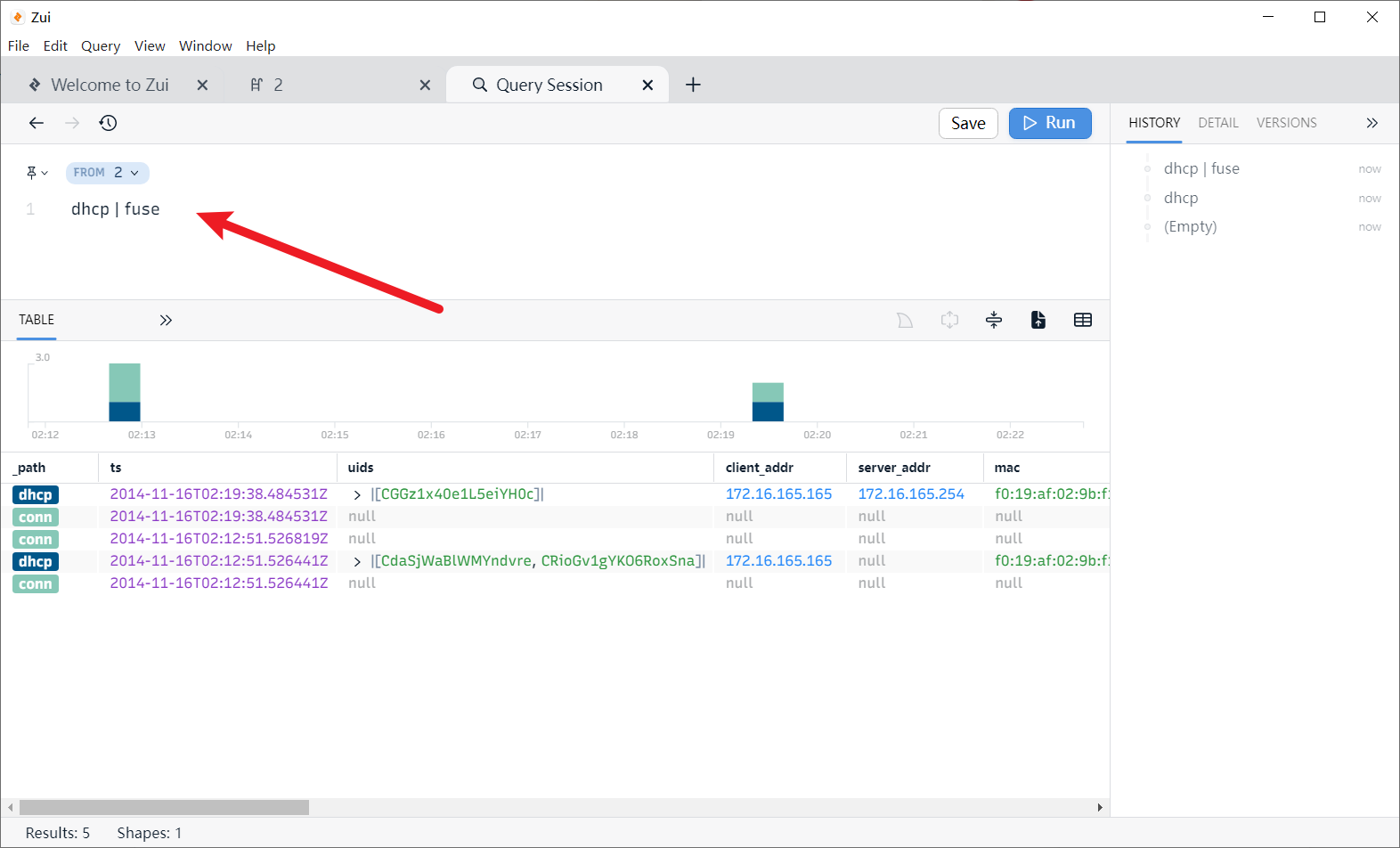Select the 02:19 histogram bar
The image size is (1400, 848).
click(x=768, y=402)
